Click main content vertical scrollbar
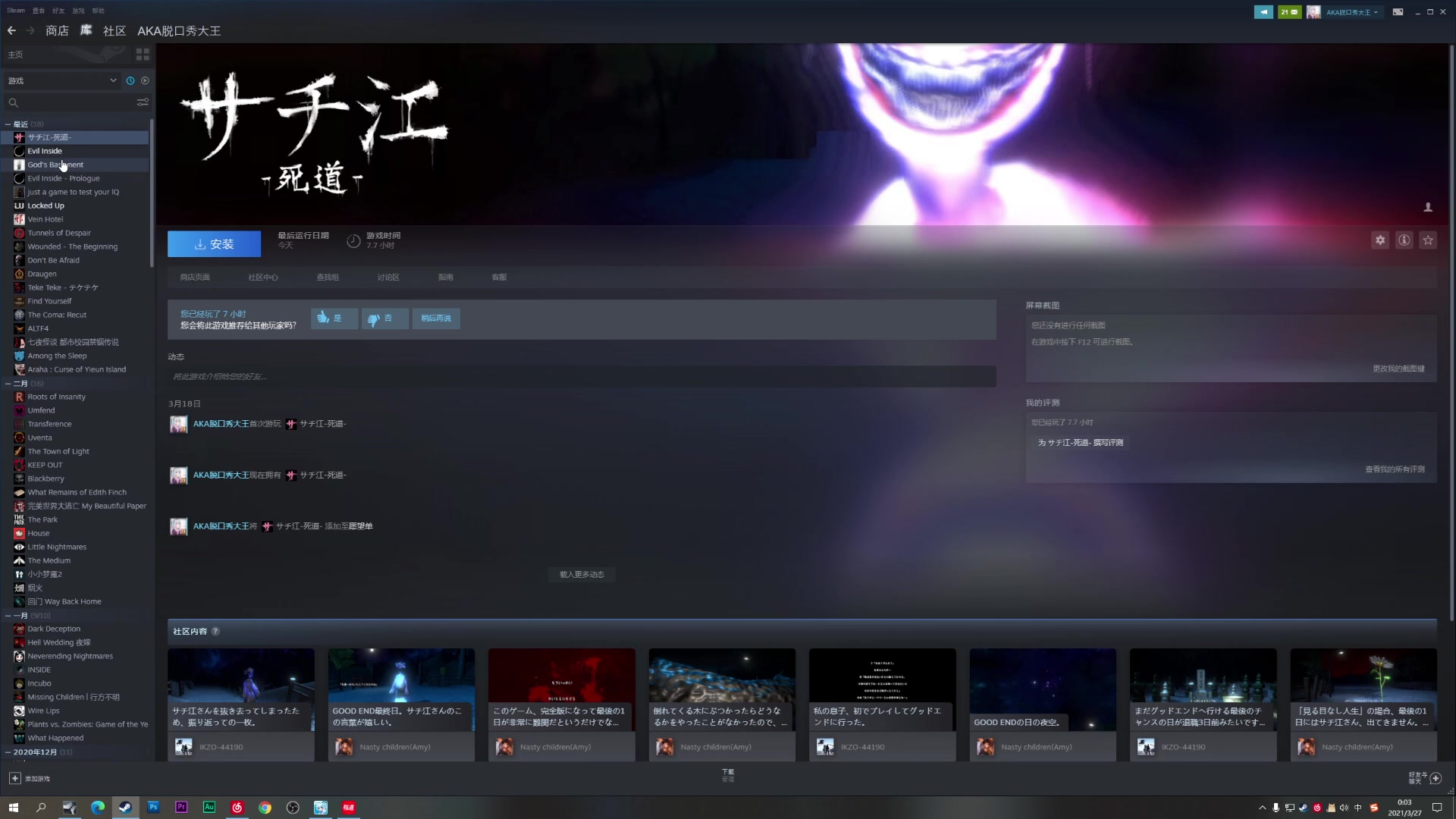The image size is (1456, 819). 1451,334
